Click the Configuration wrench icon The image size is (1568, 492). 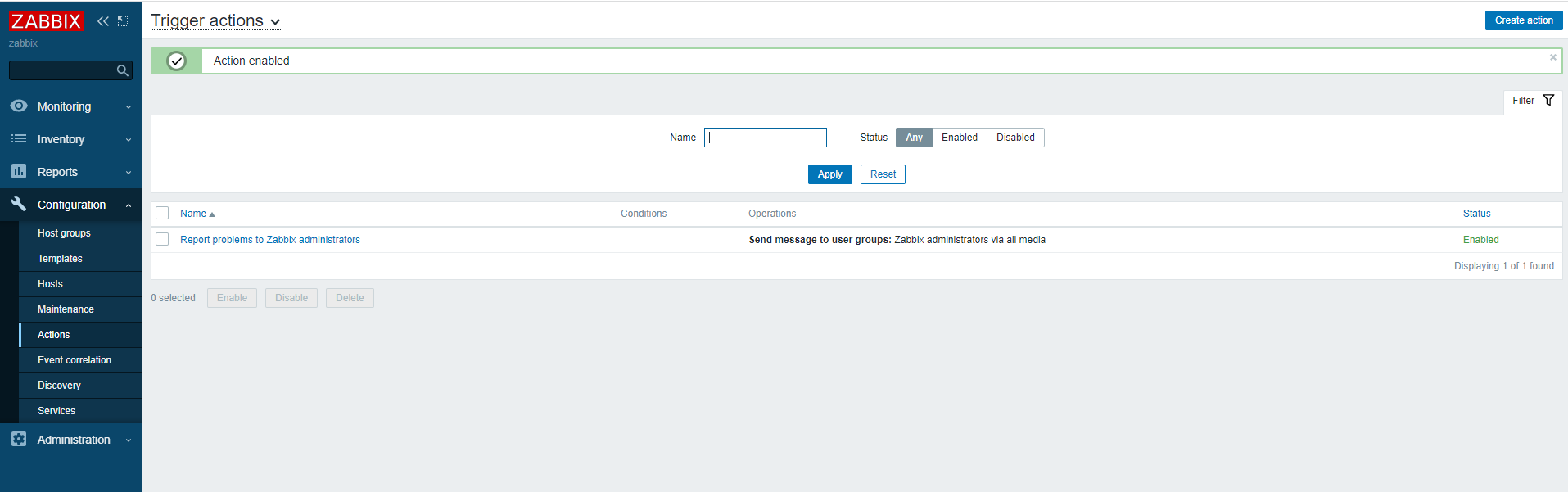[x=19, y=204]
